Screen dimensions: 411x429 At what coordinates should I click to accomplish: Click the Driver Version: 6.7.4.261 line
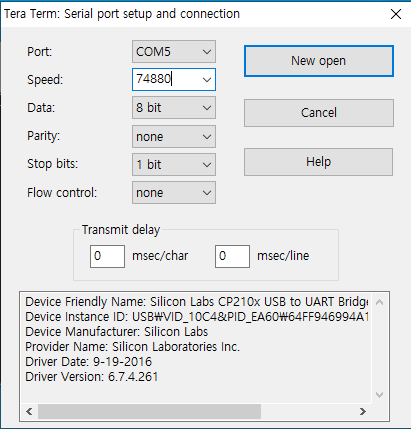[92, 377]
